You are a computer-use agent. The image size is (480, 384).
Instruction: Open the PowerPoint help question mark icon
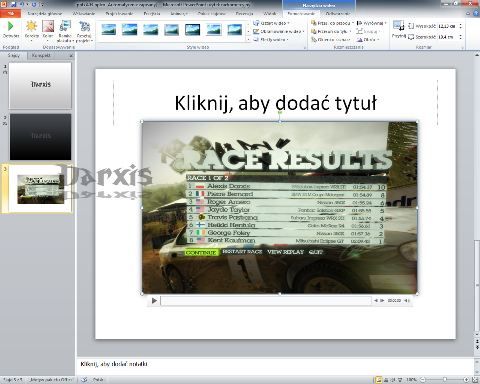pyautogui.click(x=476, y=14)
